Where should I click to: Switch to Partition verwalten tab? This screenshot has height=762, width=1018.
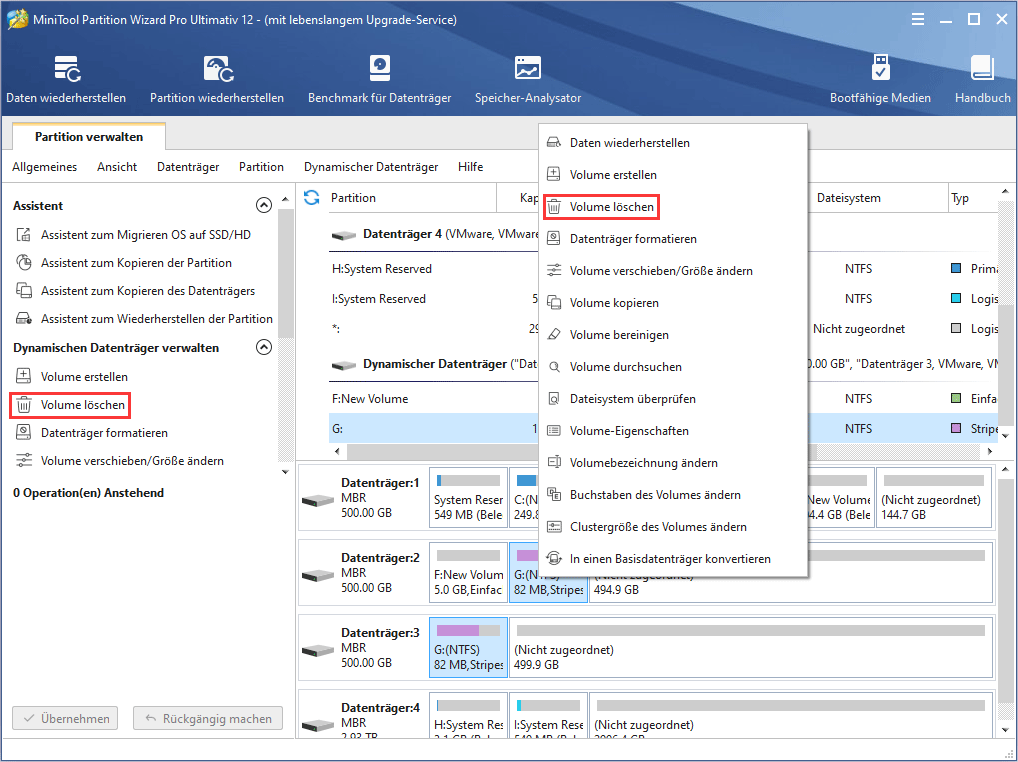point(89,136)
